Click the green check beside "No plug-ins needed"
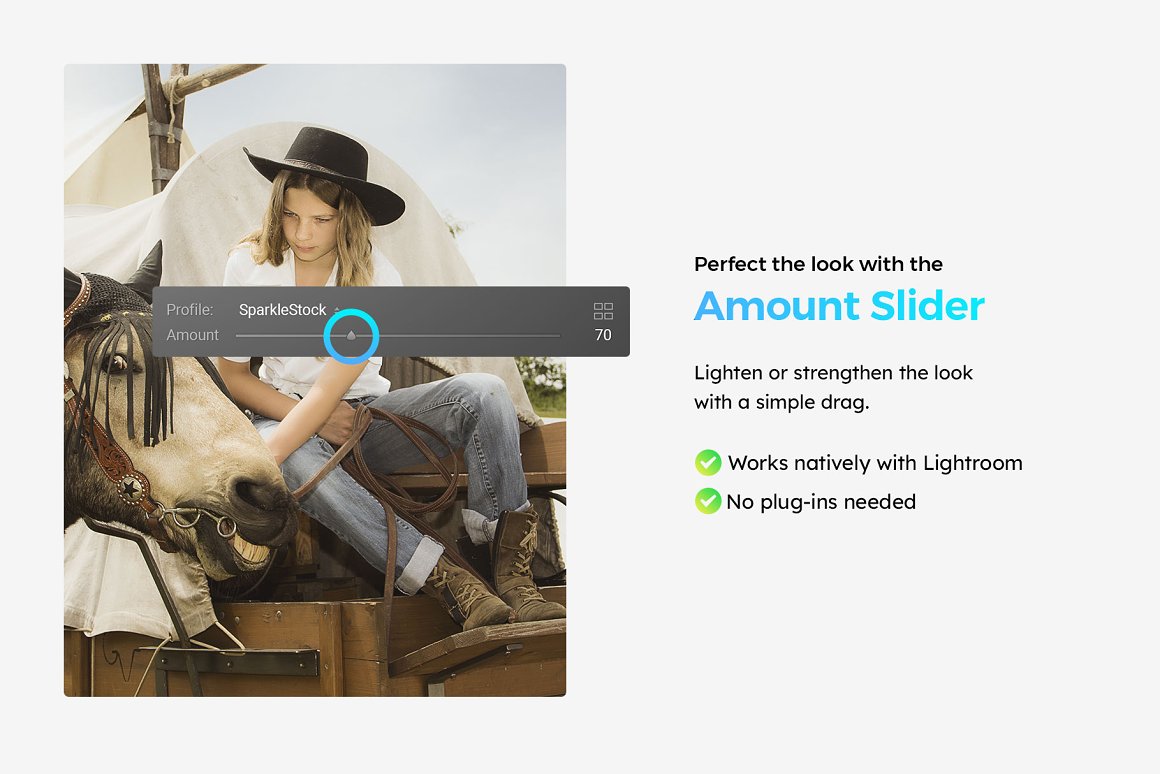 click(x=708, y=501)
